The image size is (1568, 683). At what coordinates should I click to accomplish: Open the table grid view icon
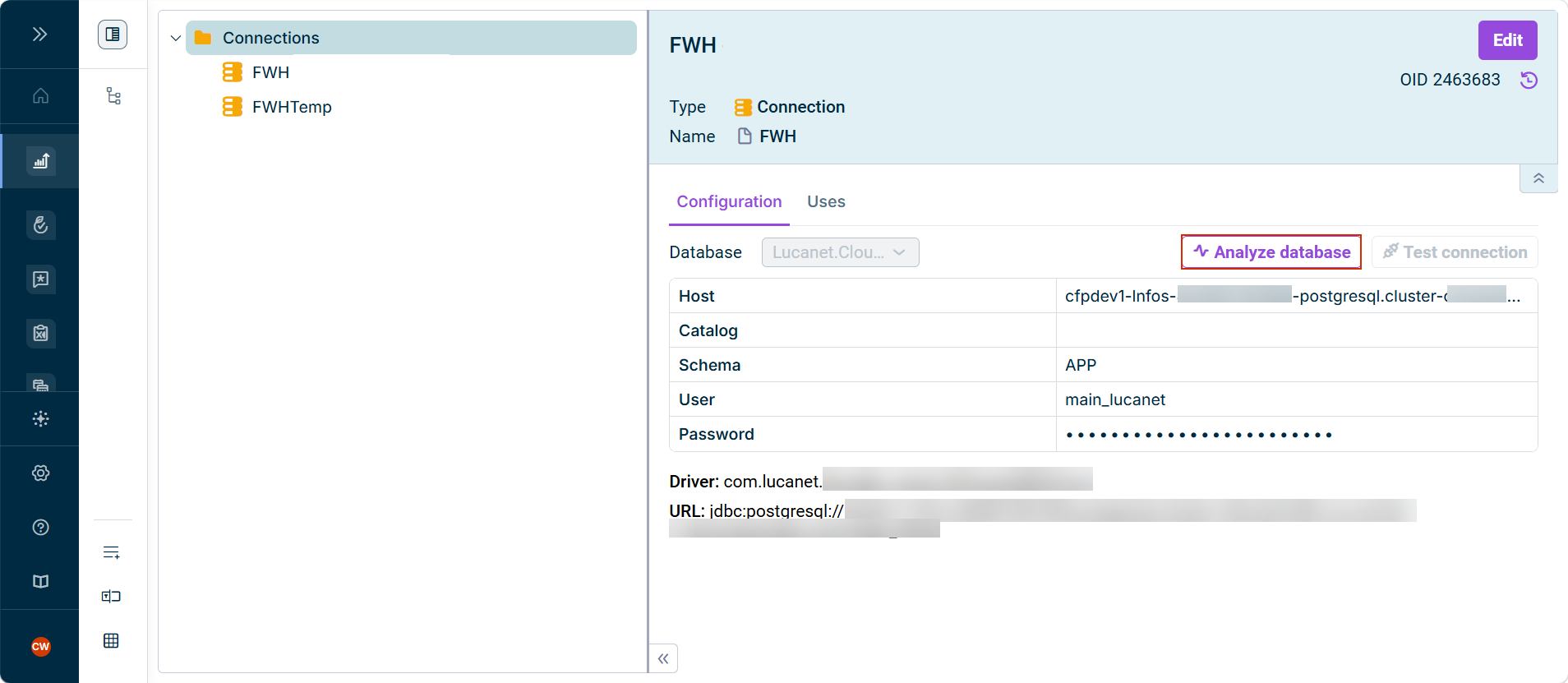pyautogui.click(x=112, y=641)
